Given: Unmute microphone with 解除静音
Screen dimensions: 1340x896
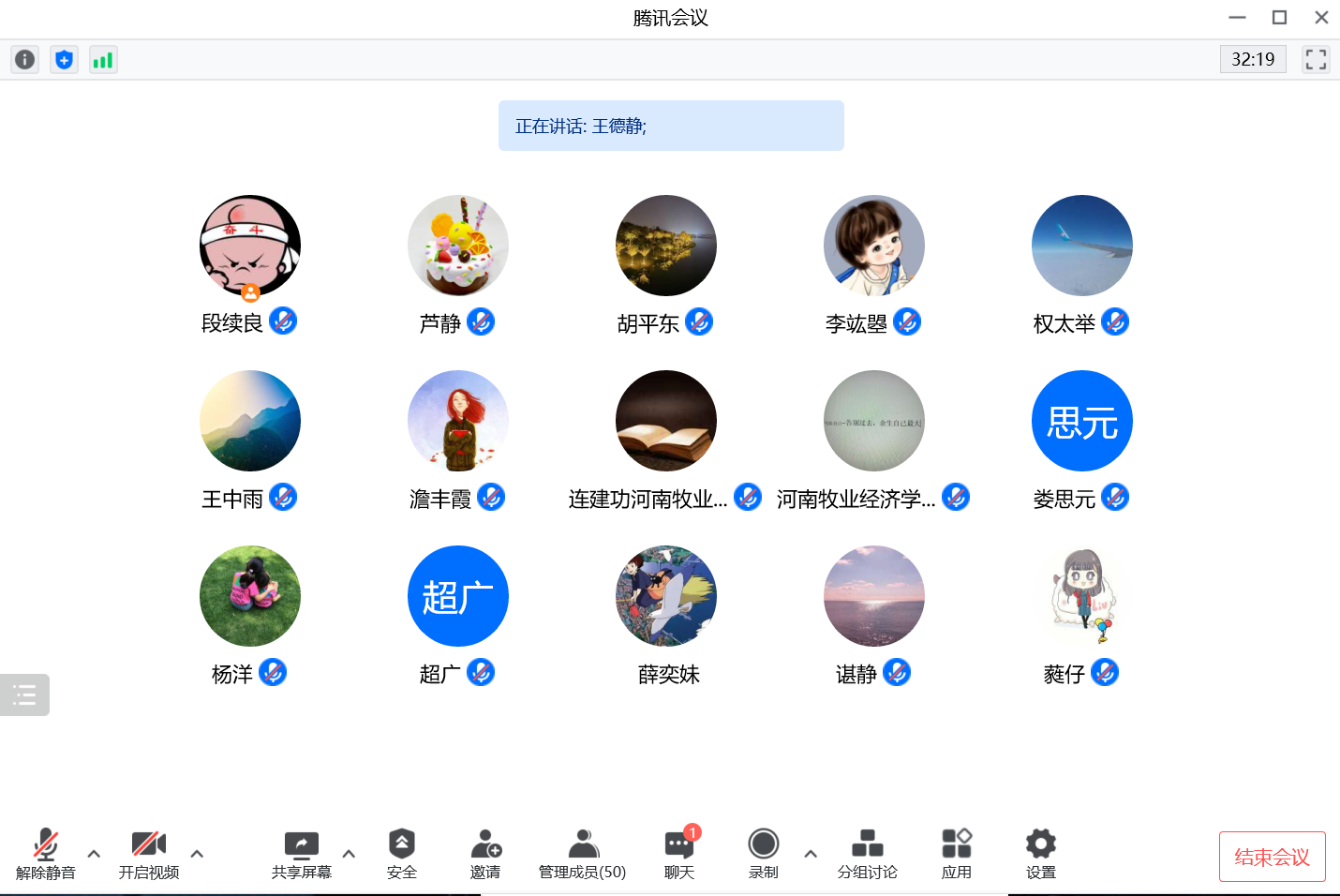Looking at the screenshot, I should point(46,854).
